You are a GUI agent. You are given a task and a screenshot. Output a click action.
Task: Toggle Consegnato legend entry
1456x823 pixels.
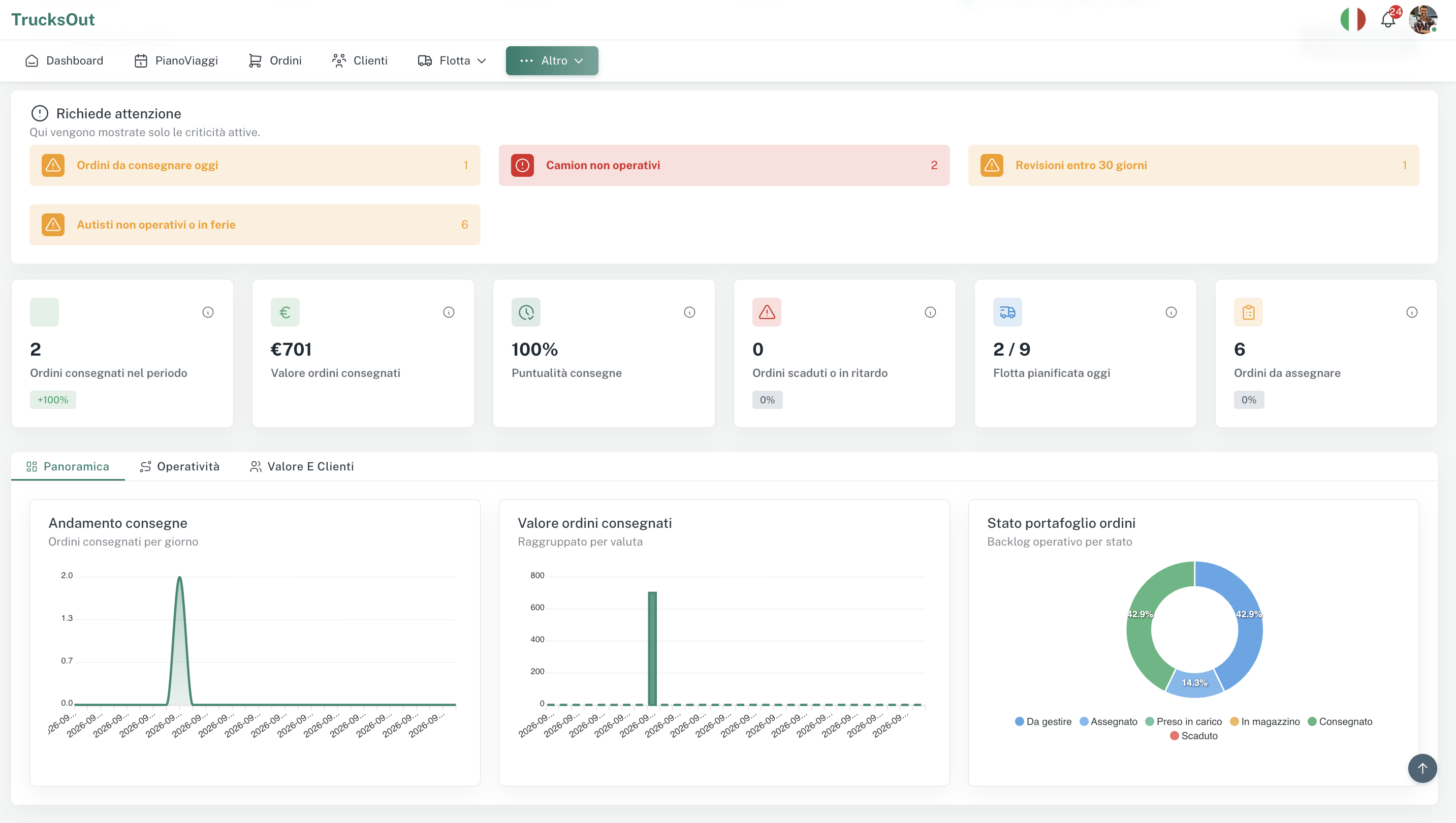1340,721
